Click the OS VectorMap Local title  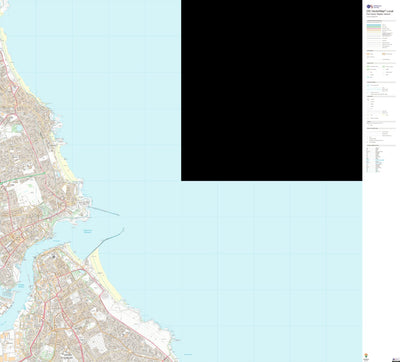point(380,11)
